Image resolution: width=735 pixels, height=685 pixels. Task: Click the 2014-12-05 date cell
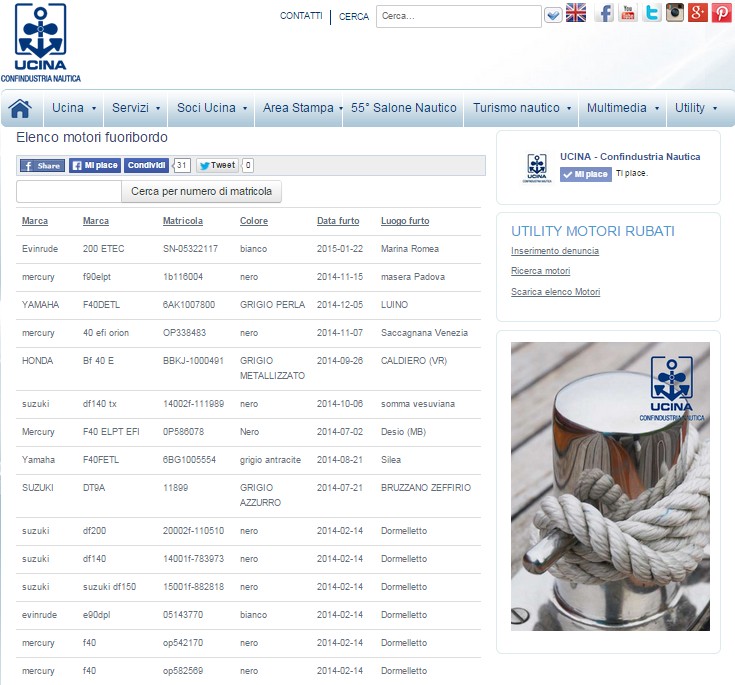339,305
